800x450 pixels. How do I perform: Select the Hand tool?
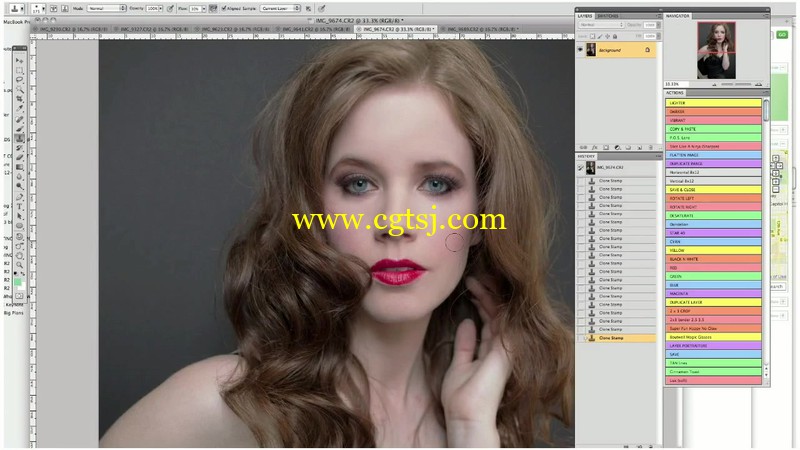point(20,255)
